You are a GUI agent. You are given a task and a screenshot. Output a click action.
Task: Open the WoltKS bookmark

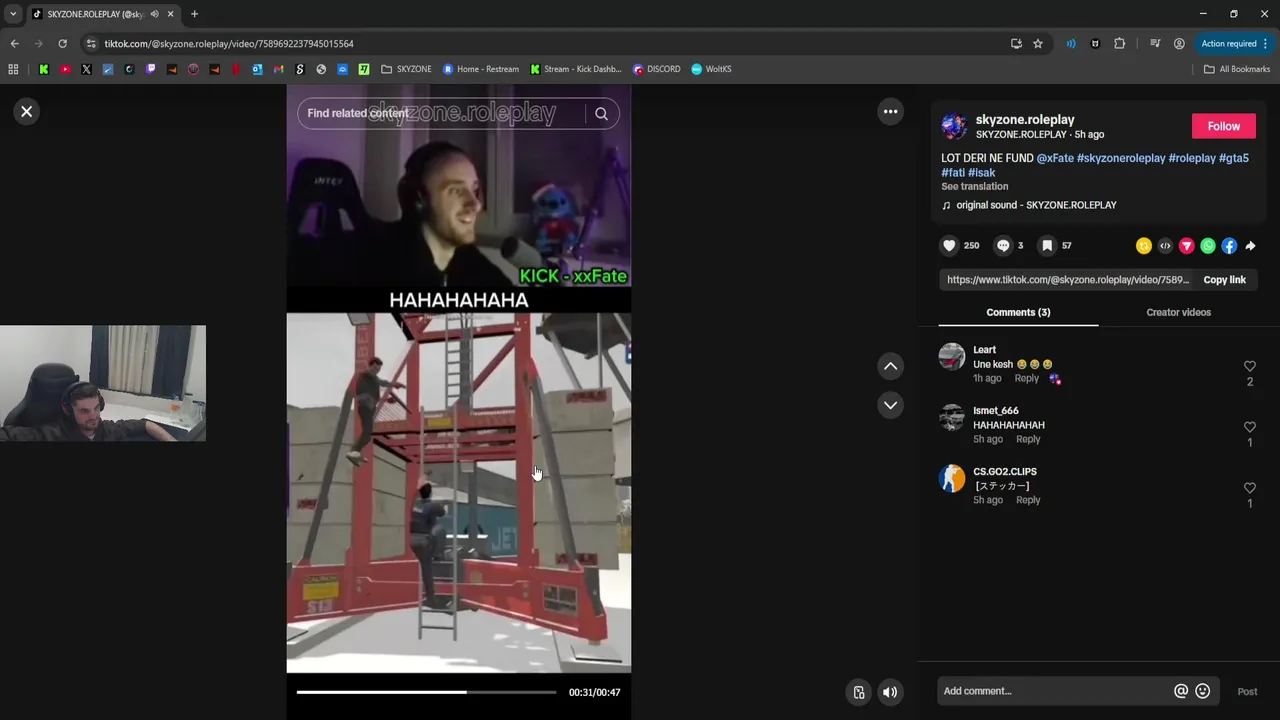711,69
